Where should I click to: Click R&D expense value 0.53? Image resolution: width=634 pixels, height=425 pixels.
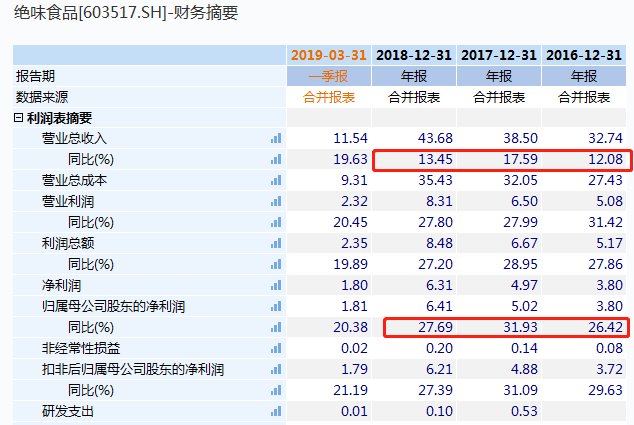click(x=524, y=412)
